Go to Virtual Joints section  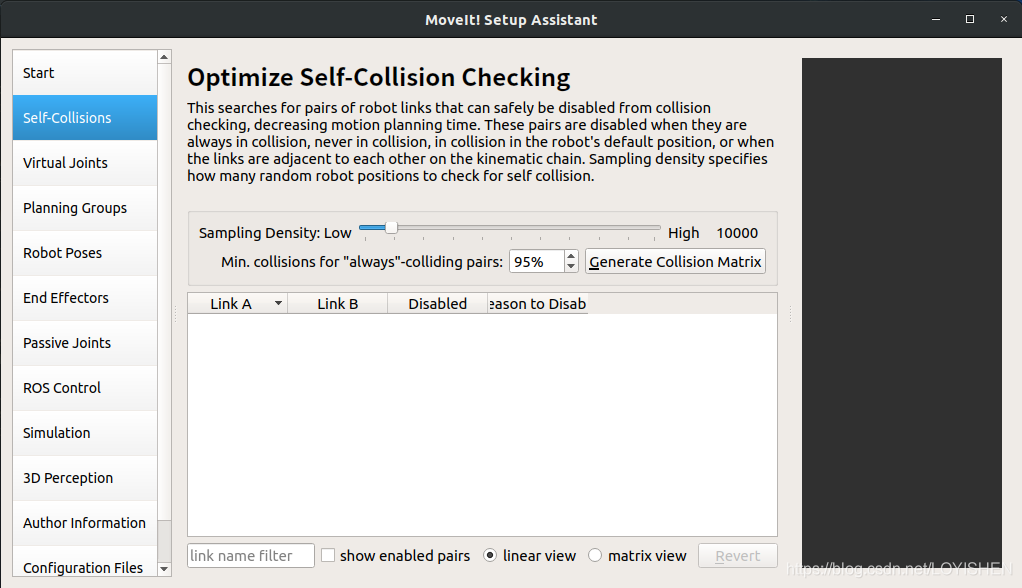click(85, 162)
